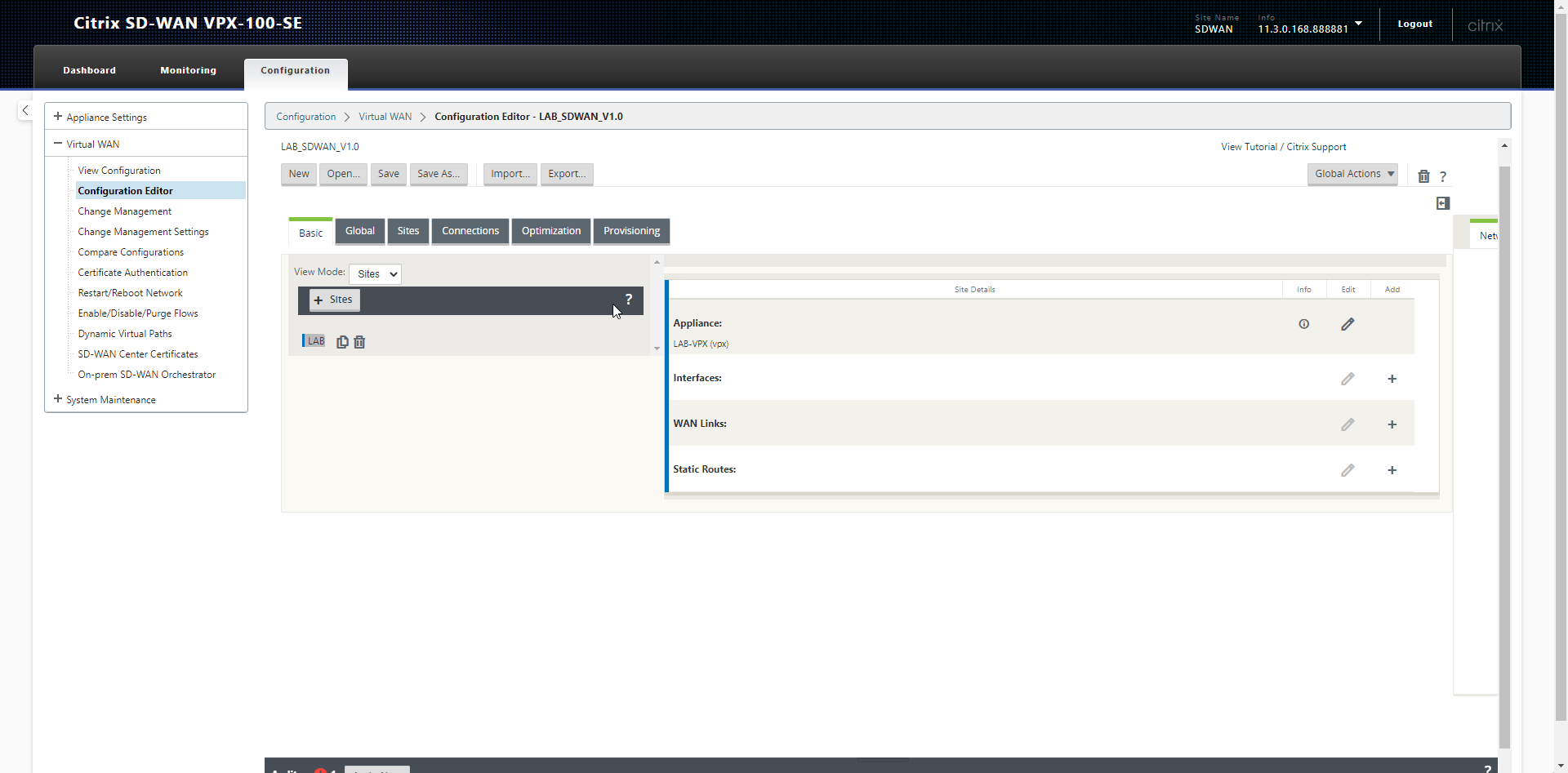Select Change Management in sidebar

pyautogui.click(x=124, y=211)
